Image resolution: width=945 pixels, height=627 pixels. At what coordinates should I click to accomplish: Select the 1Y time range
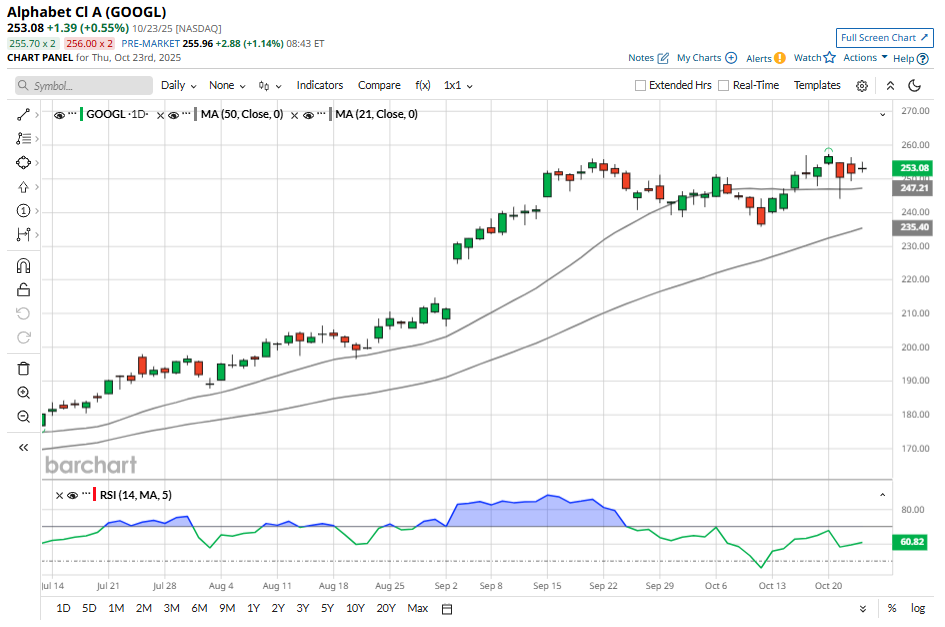[253, 608]
